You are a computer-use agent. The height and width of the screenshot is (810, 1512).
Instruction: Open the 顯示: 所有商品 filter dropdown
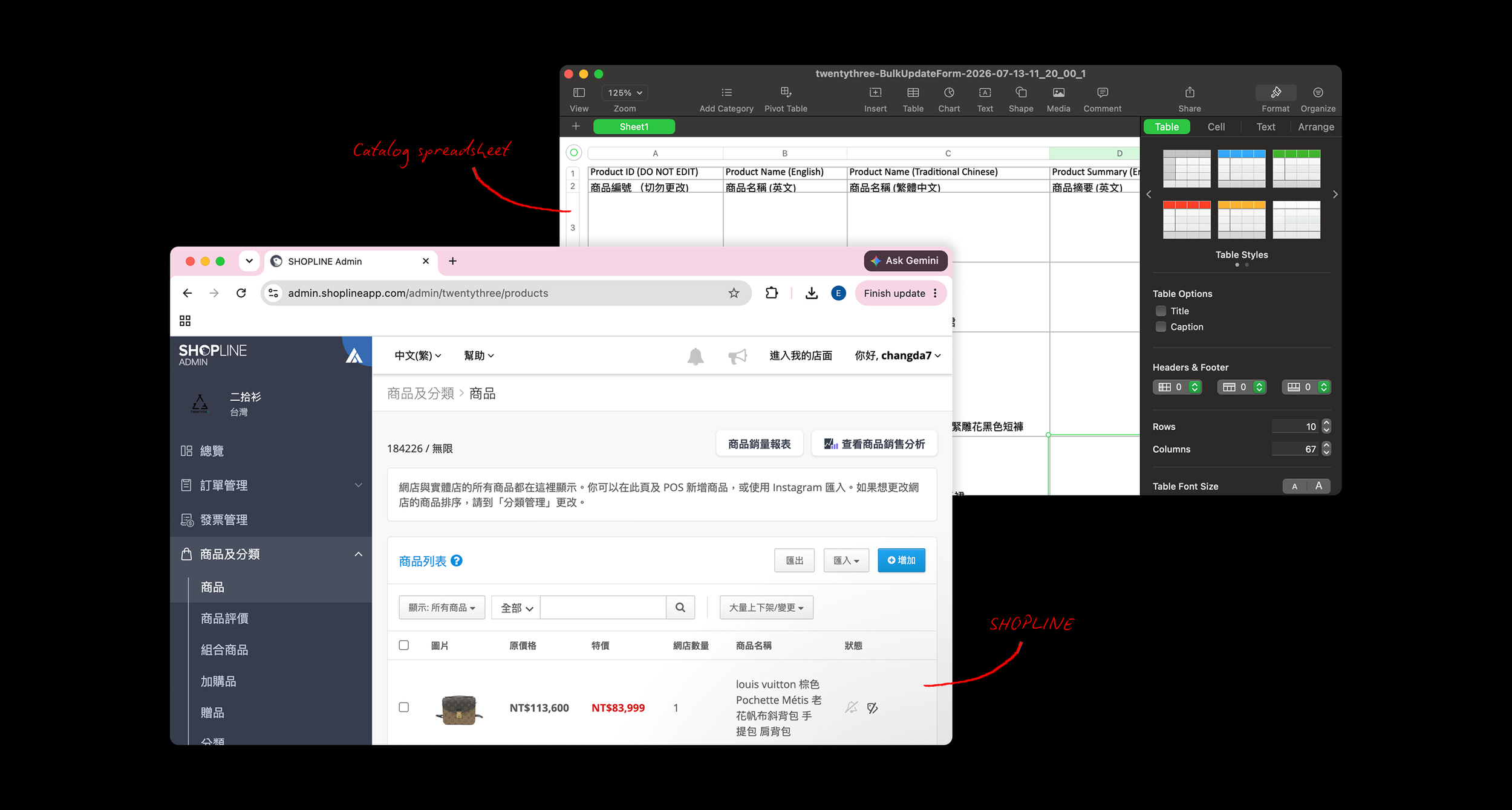point(442,607)
